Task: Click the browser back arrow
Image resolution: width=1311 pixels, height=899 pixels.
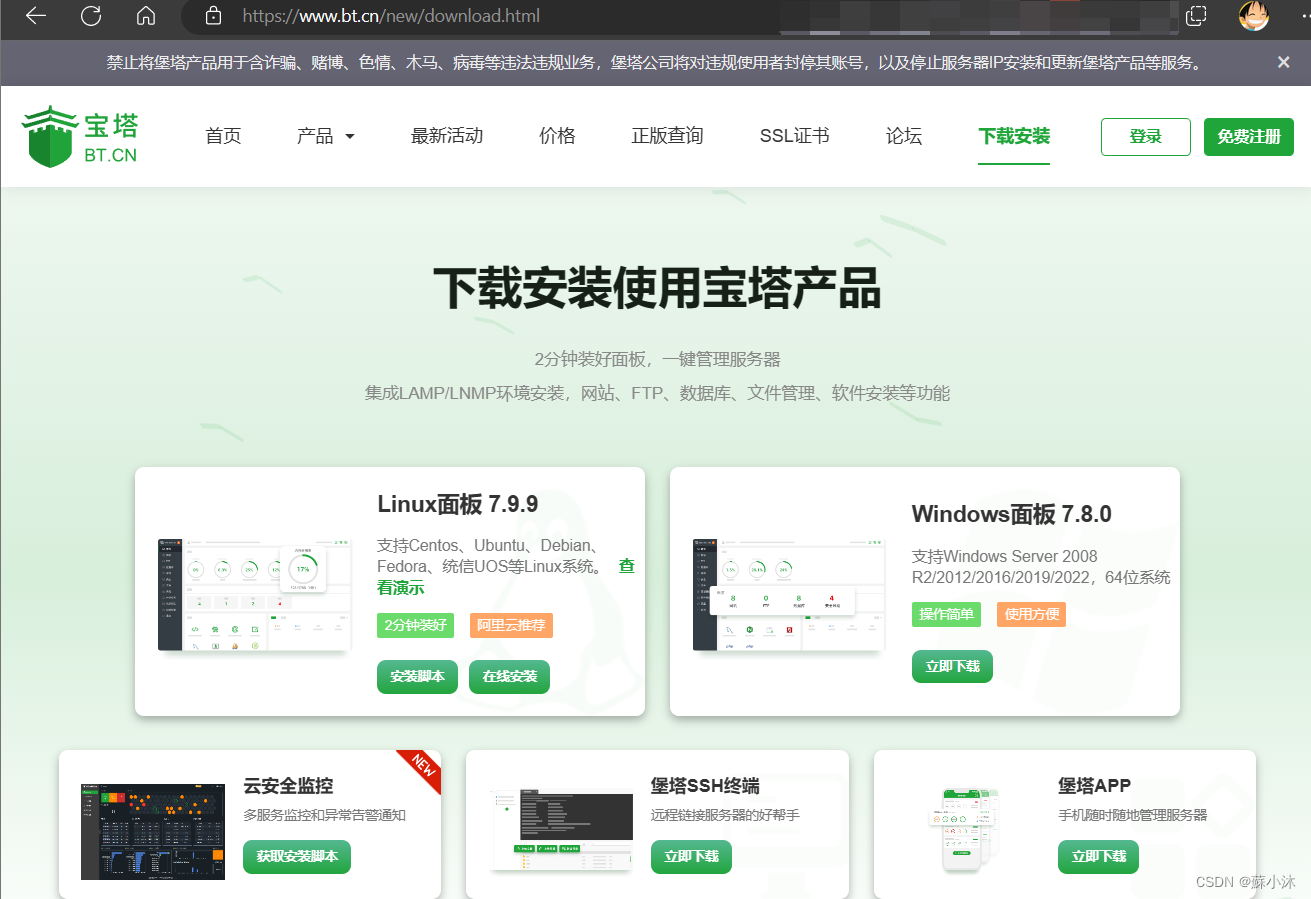Action: (36, 16)
